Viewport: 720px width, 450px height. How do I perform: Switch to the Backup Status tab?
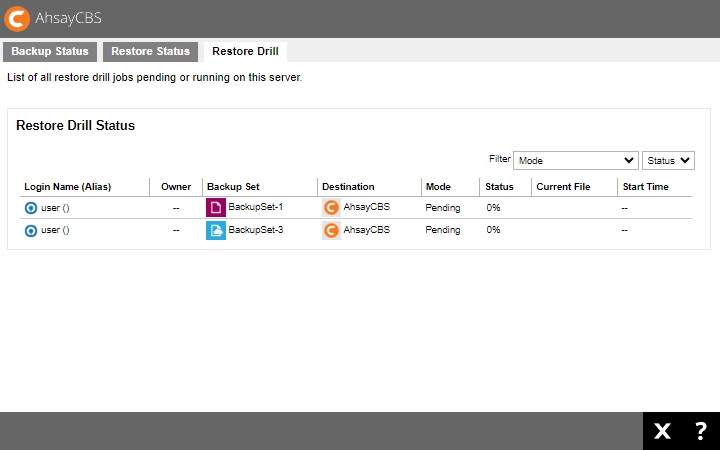(50, 52)
